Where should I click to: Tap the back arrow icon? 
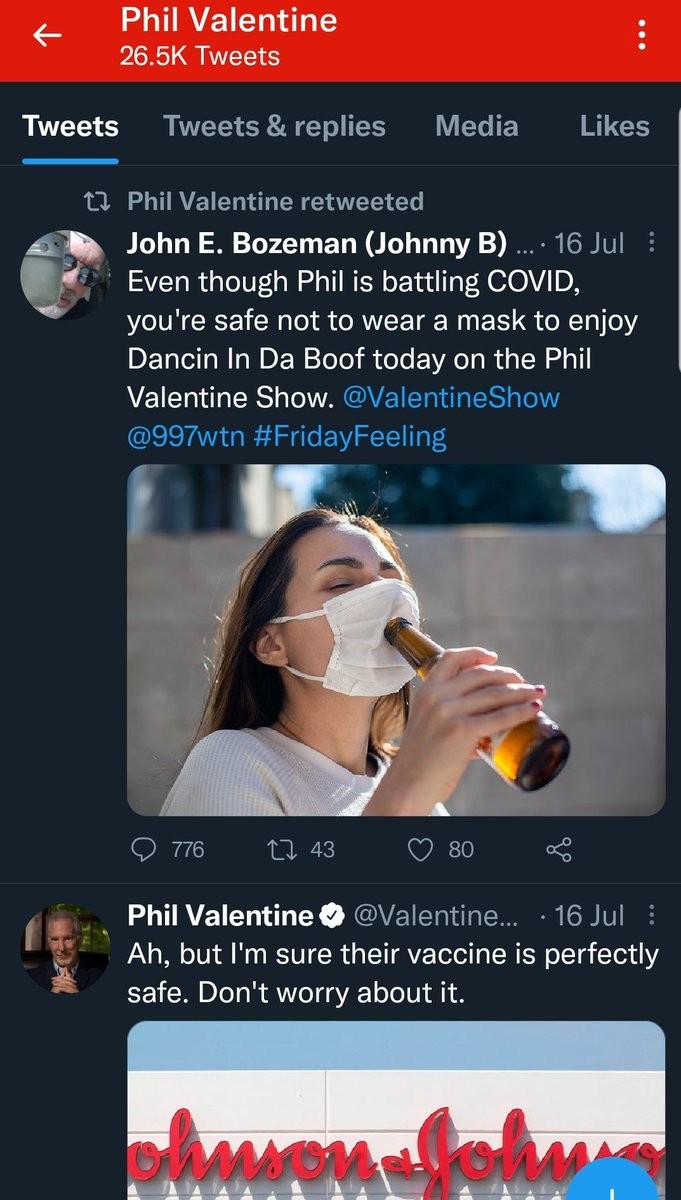pos(47,36)
